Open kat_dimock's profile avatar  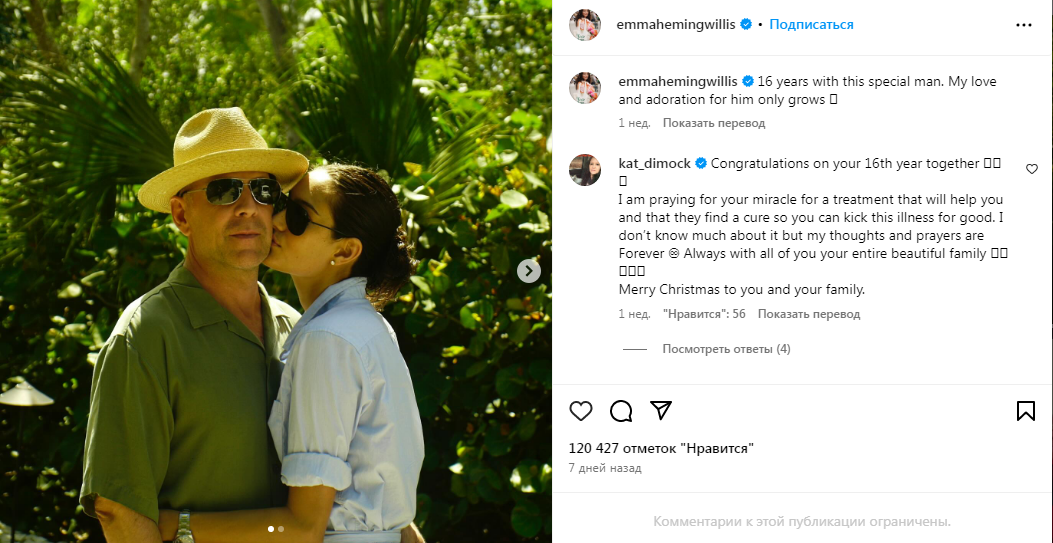coord(585,170)
